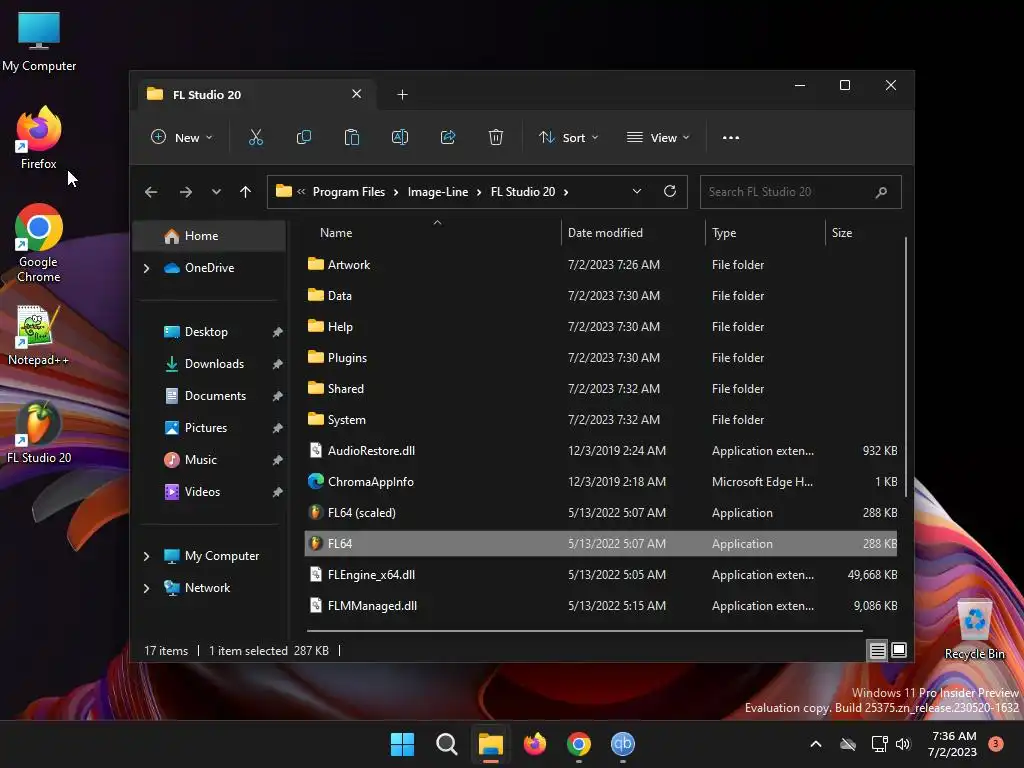Click Firefox icon in taskbar
The width and height of the screenshot is (1024, 768).
[x=535, y=744]
